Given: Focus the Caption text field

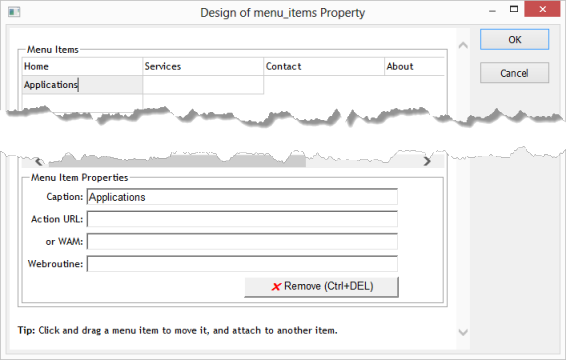Looking at the screenshot, I should [x=242, y=197].
